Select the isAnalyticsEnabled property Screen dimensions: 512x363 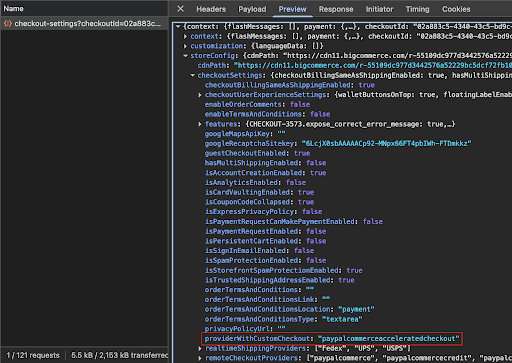click(255, 183)
